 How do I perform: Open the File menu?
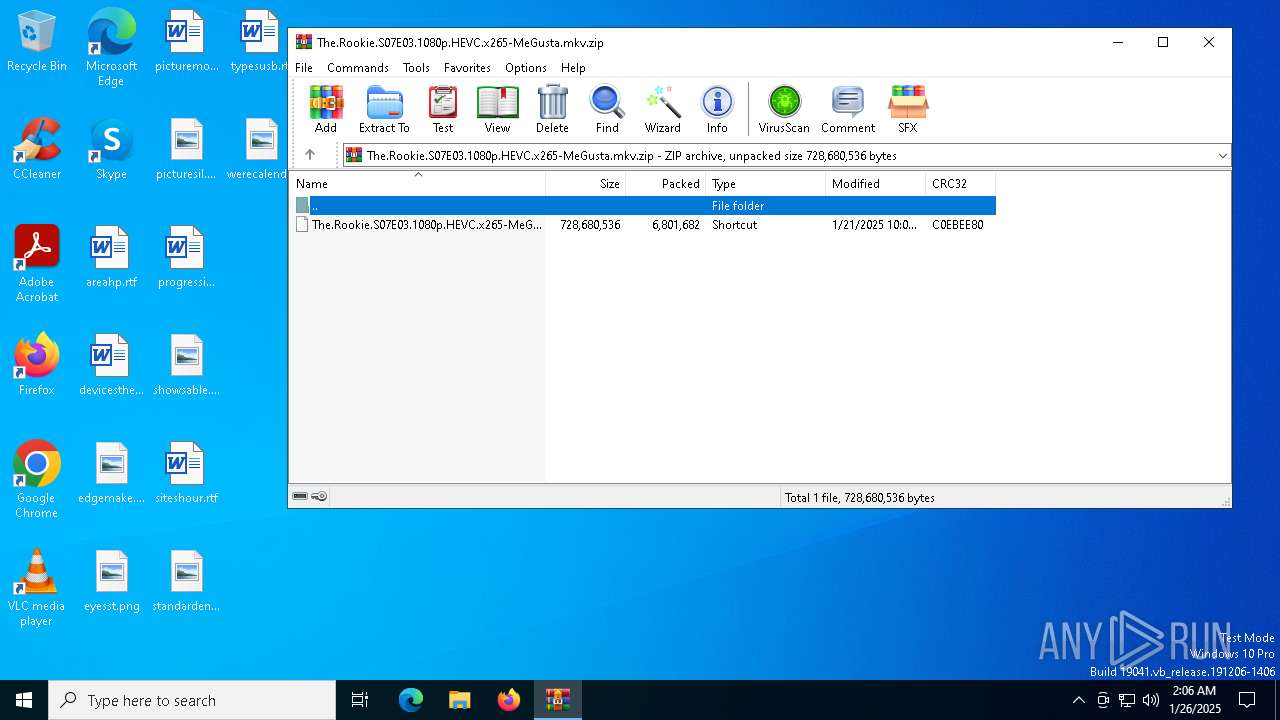pyautogui.click(x=304, y=68)
